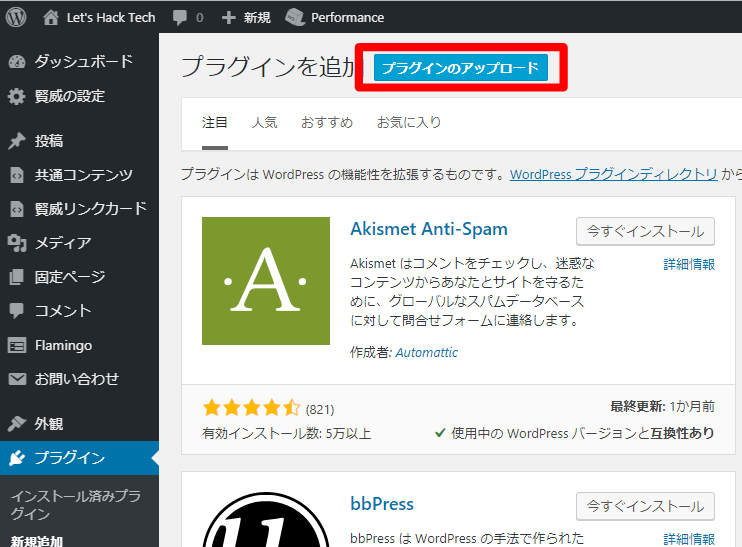The image size is (742, 547).
Task: Switch to the お気に入り tab
Action: tap(409, 123)
